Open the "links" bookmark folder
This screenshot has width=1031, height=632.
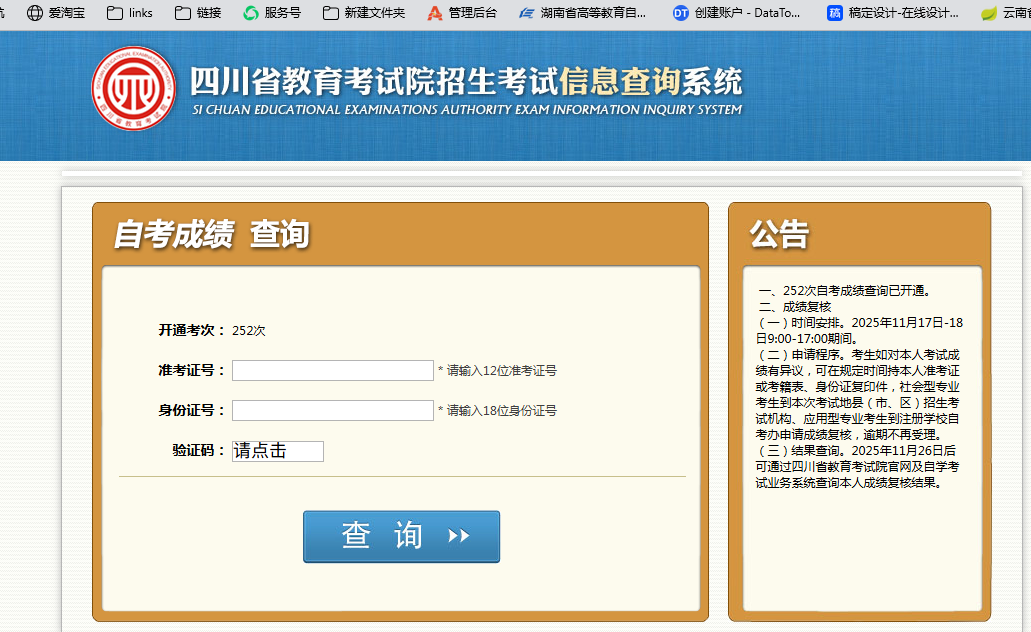(x=129, y=13)
